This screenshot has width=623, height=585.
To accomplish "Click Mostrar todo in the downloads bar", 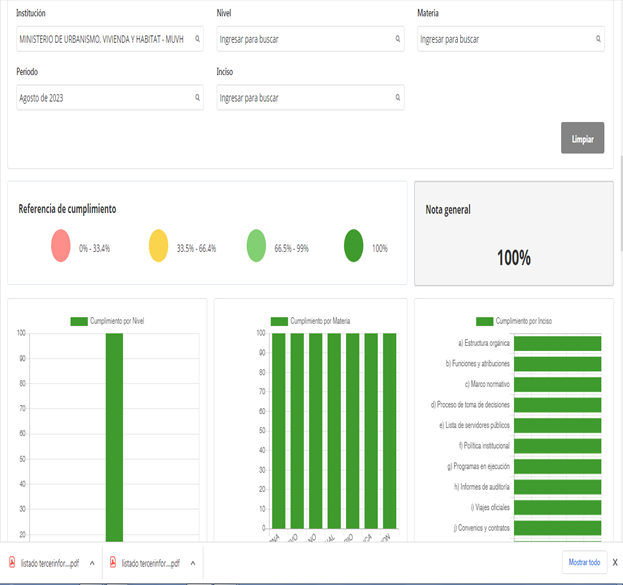I will pos(584,562).
